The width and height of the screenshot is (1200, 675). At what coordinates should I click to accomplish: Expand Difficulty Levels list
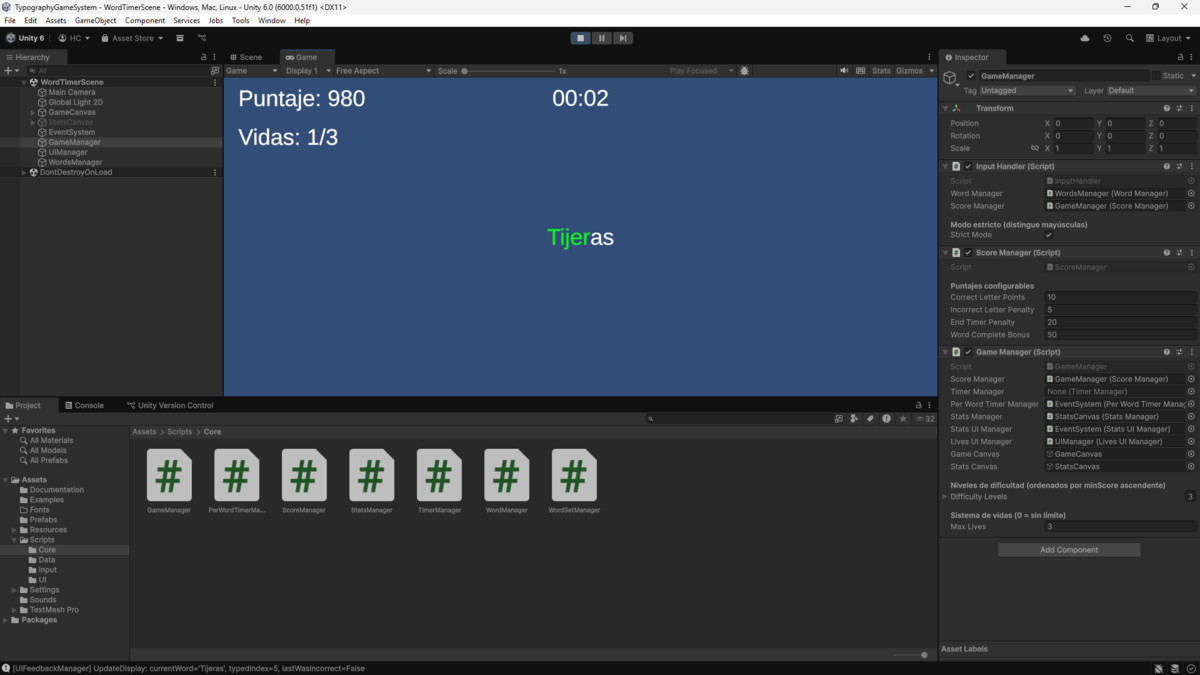945,497
